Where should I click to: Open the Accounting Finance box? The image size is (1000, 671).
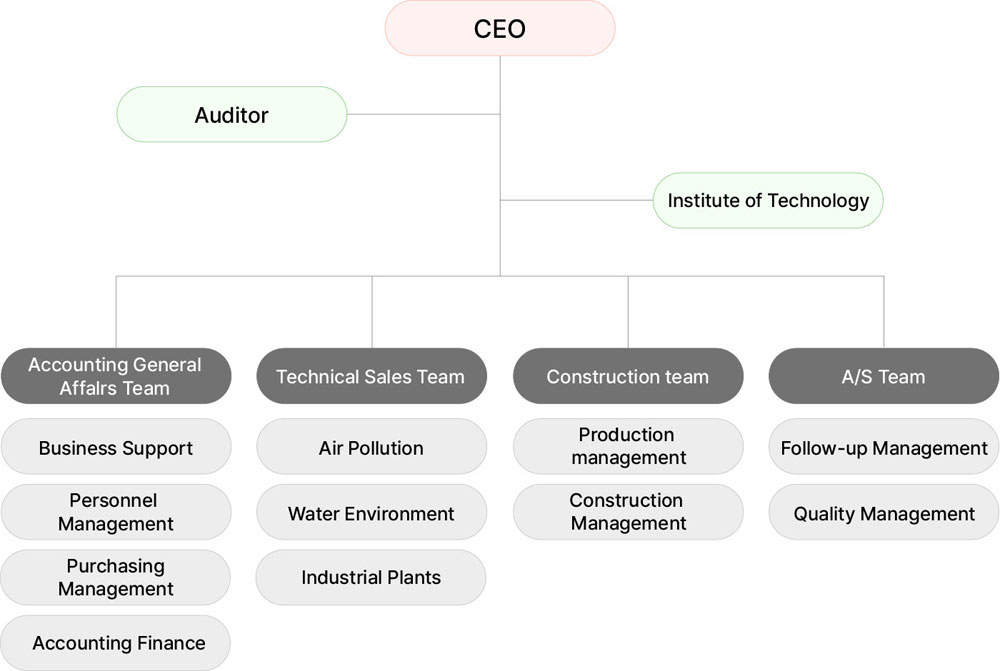tap(116, 643)
